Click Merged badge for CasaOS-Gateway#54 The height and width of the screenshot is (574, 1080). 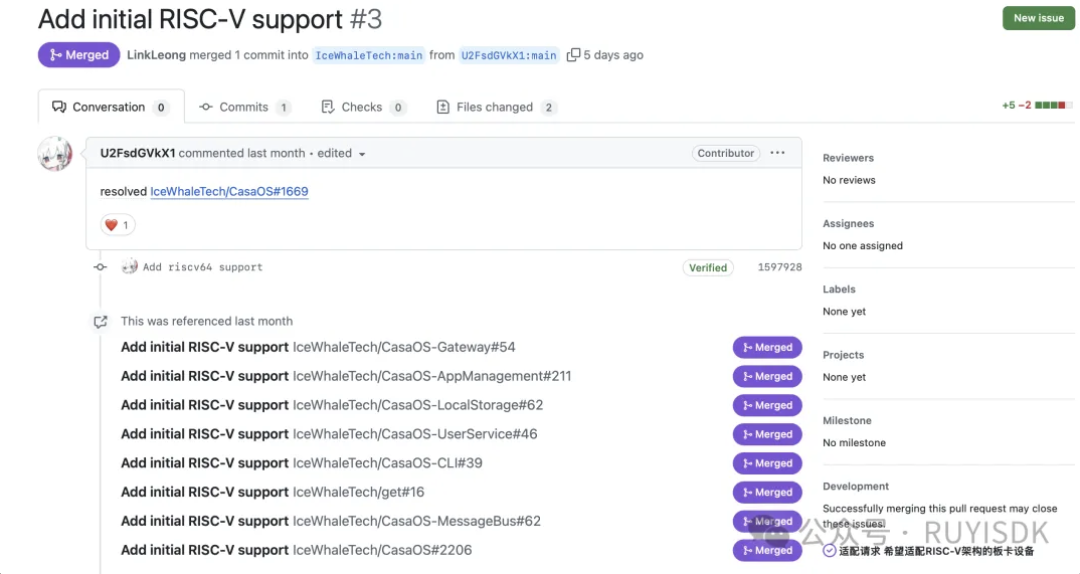click(767, 348)
